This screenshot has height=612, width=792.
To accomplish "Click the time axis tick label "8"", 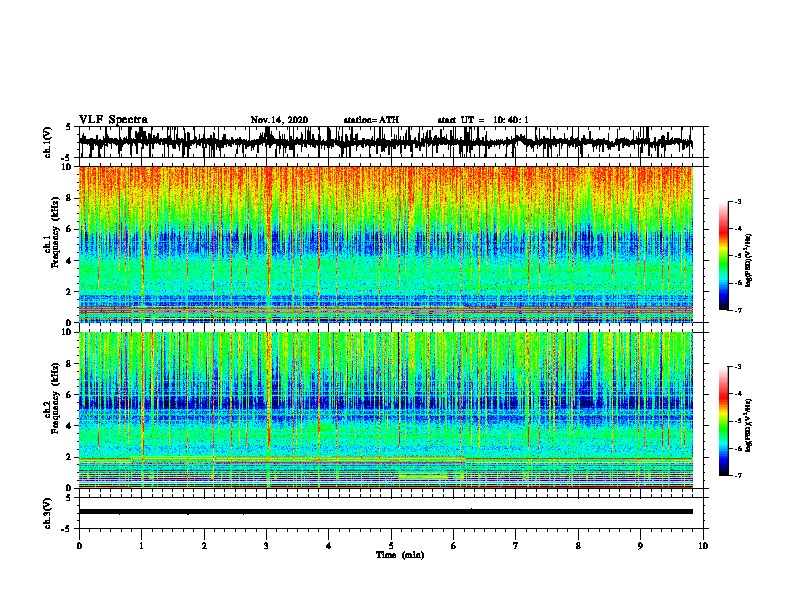I will [578, 546].
